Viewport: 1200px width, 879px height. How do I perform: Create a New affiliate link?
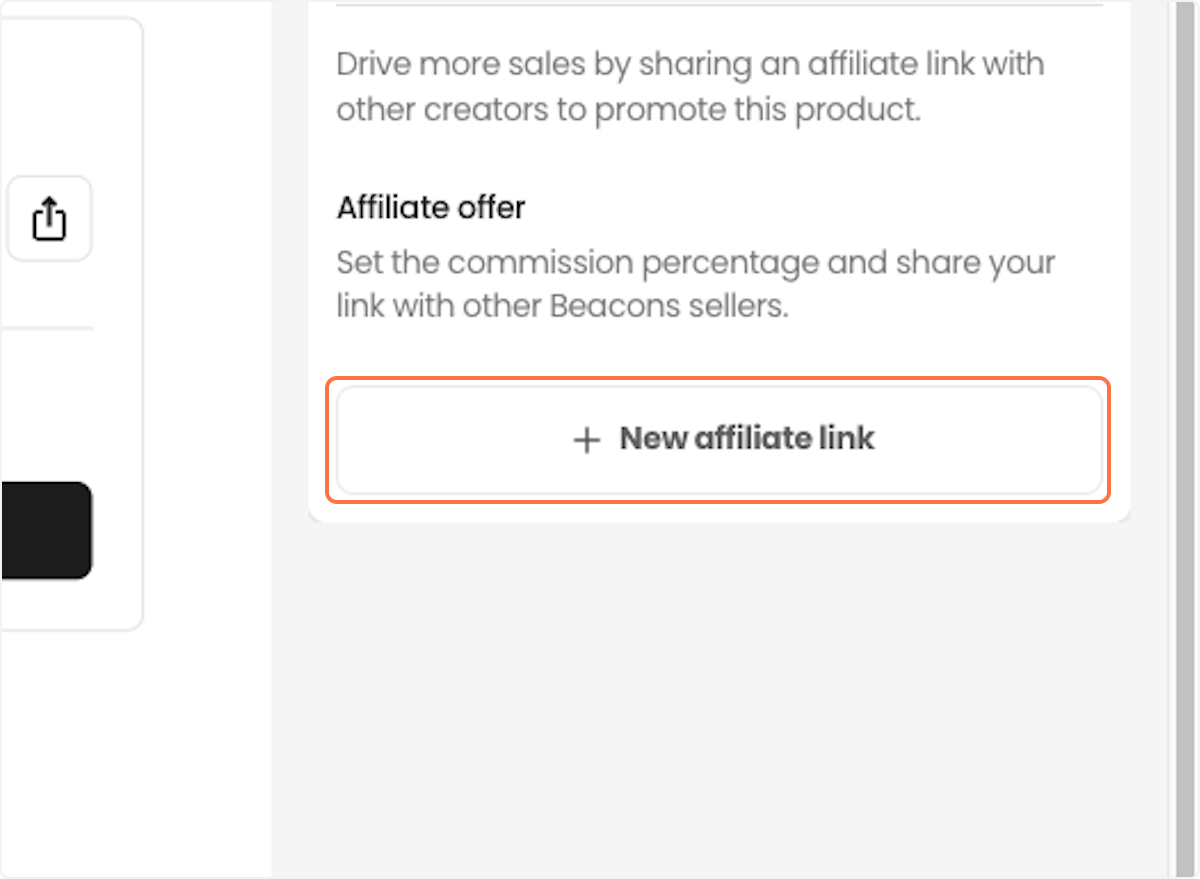[x=719, y=439]
